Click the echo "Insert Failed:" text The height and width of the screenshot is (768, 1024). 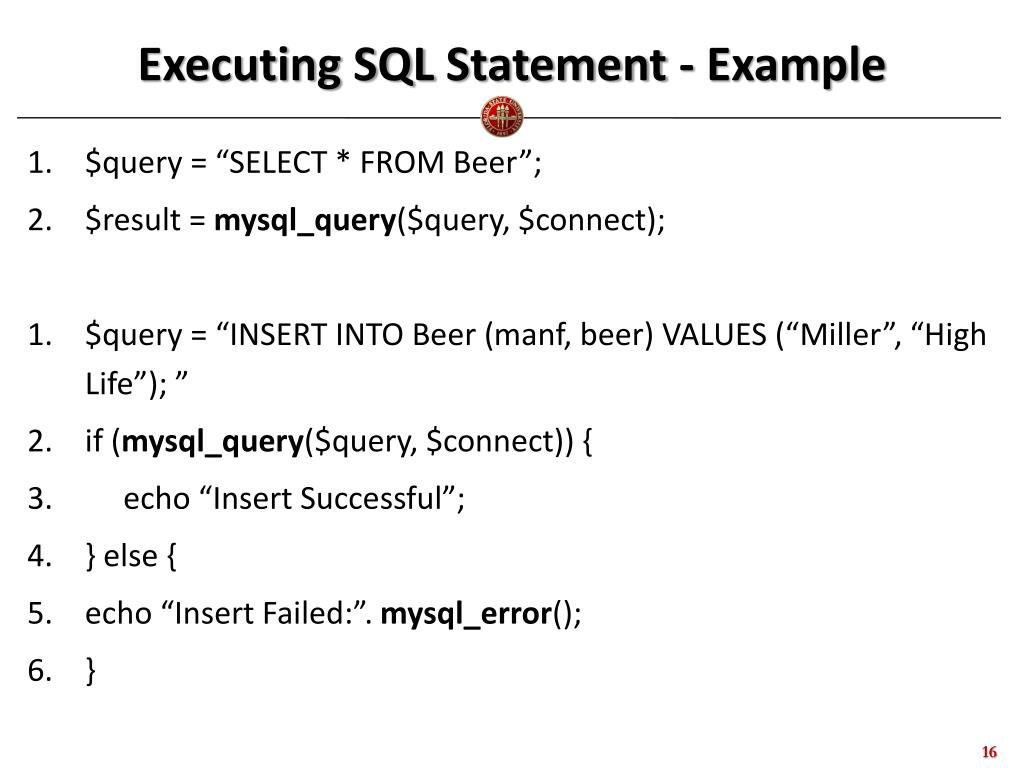coord(229,614)
